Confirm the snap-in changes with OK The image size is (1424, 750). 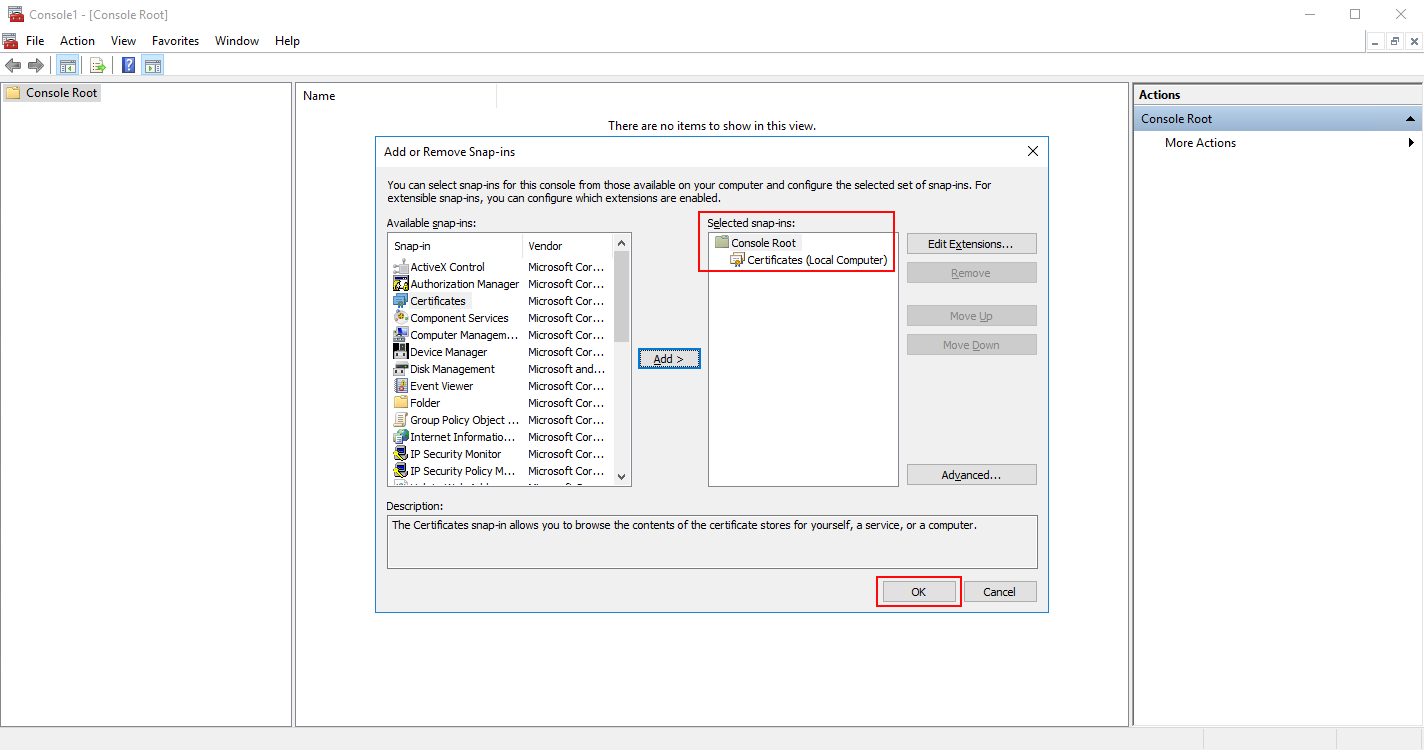(918, 591)
